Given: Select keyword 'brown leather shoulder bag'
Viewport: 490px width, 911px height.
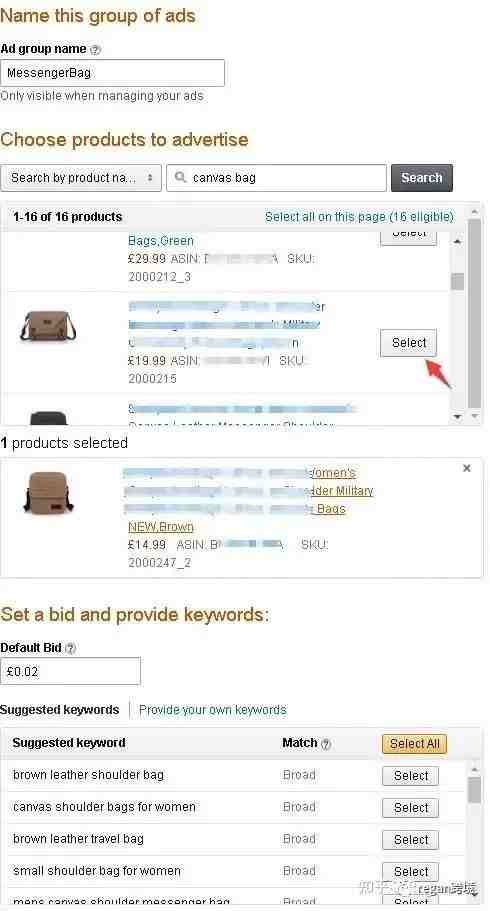Looking at the screenshot, I should click(x=410, y=776).
